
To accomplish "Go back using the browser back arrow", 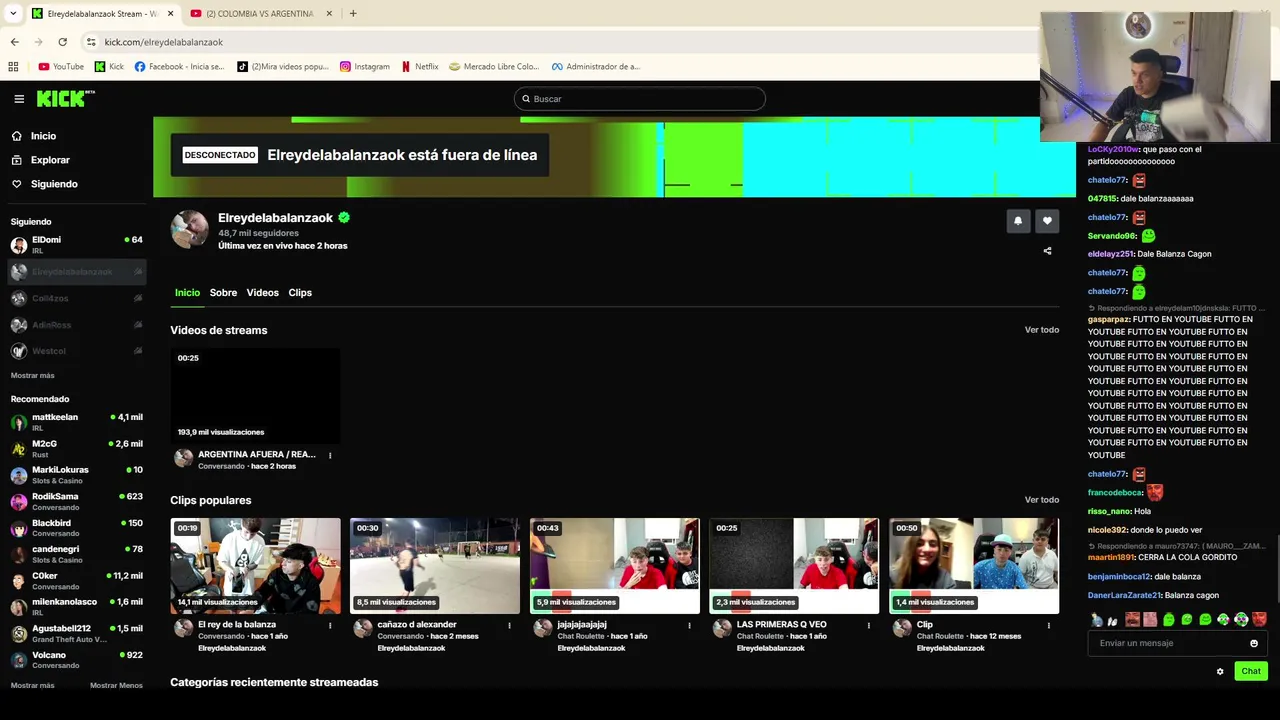I will pyautogui.click(x=14, y=42).
